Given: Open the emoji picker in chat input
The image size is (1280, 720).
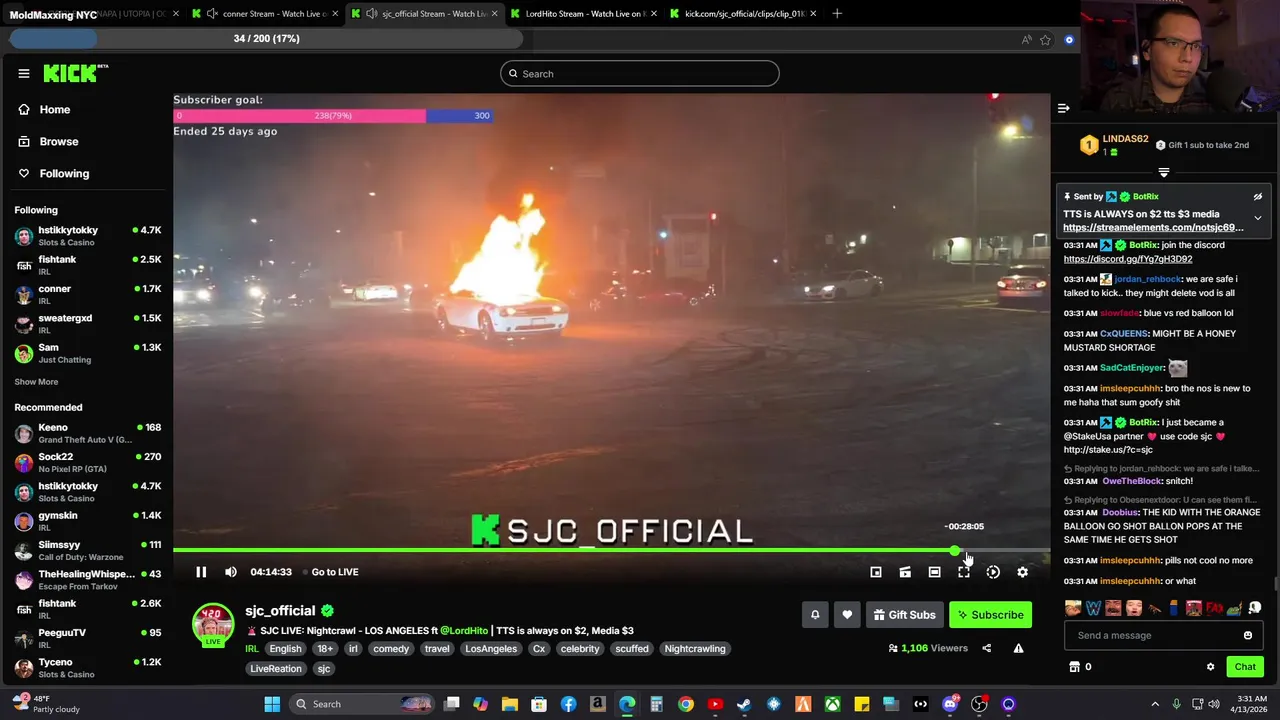Looking at the screenshot, I should coord(1248,635).
